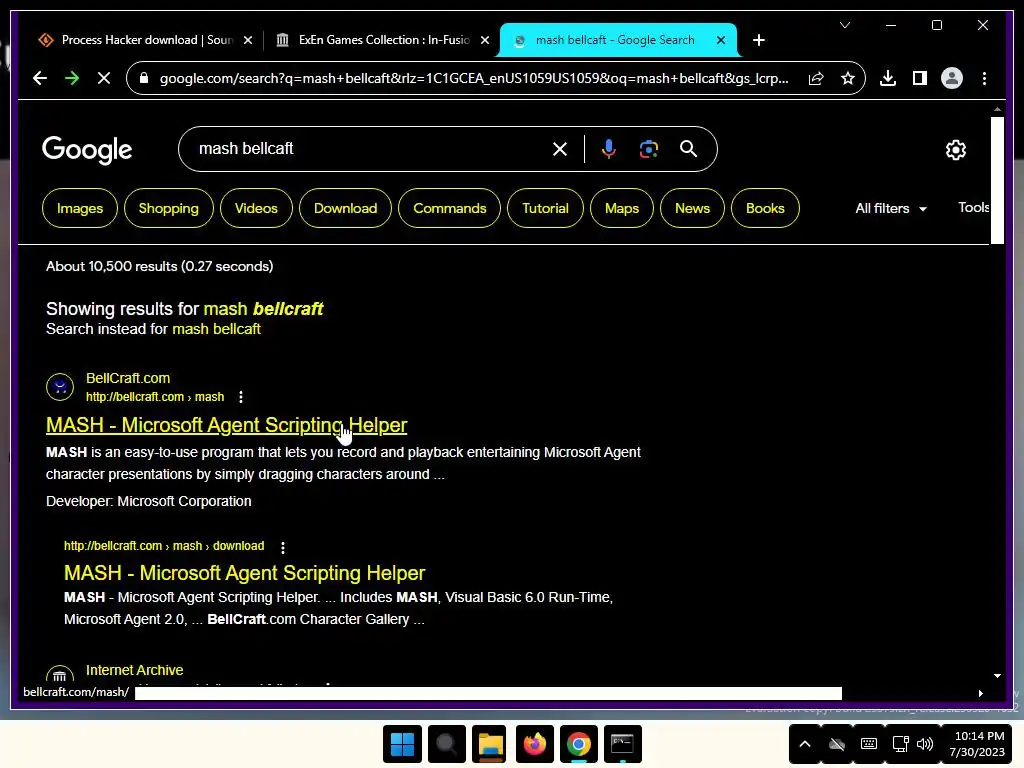
Task: Open Windows taskbar search
Action: [447, 744]
